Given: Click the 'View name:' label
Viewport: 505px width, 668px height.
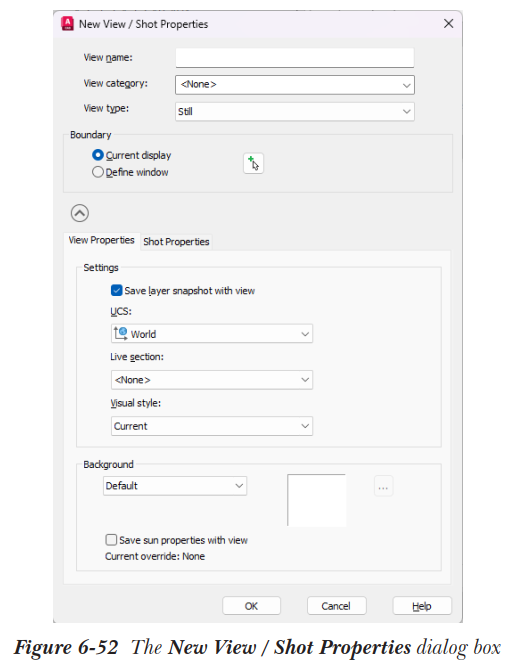Looking at the screenshot, I should (108, 58).
